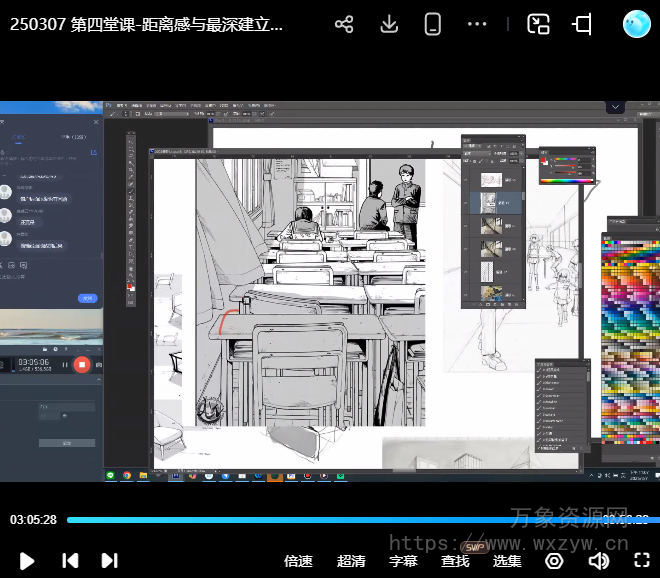Toggle subtitles with the 字幕 option

(403, 561)
